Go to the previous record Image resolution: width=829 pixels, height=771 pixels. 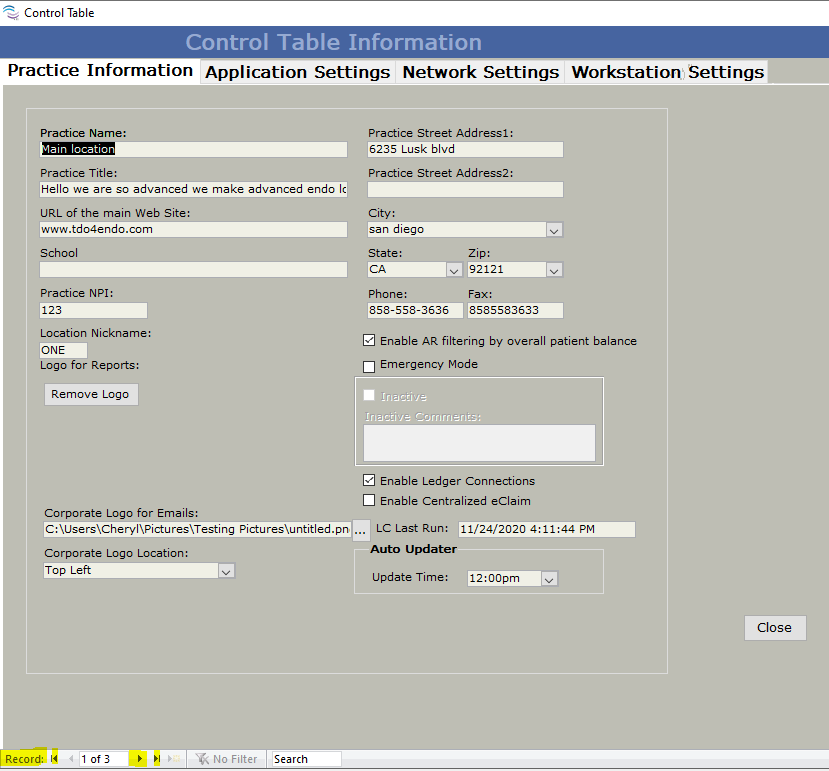(71, 759)
